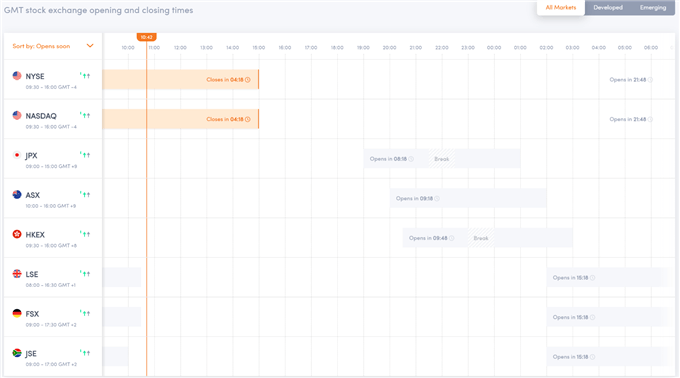Switch to the Emerging markets tab
Image resolution: width=680 pixels, height=378 pixels.
[x=653, y=7]
